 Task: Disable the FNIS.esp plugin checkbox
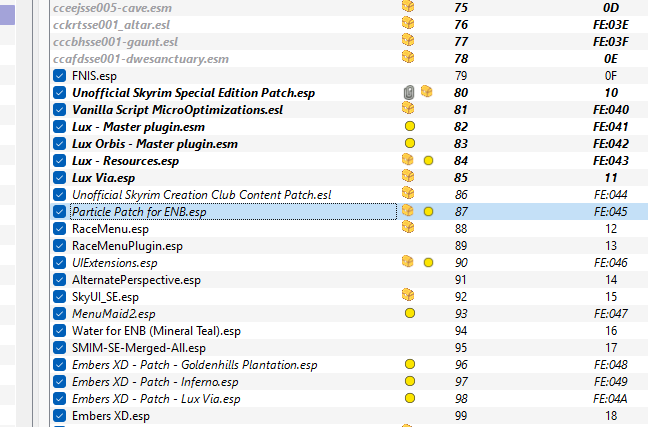pyautogui.click(x=60, y=76)
